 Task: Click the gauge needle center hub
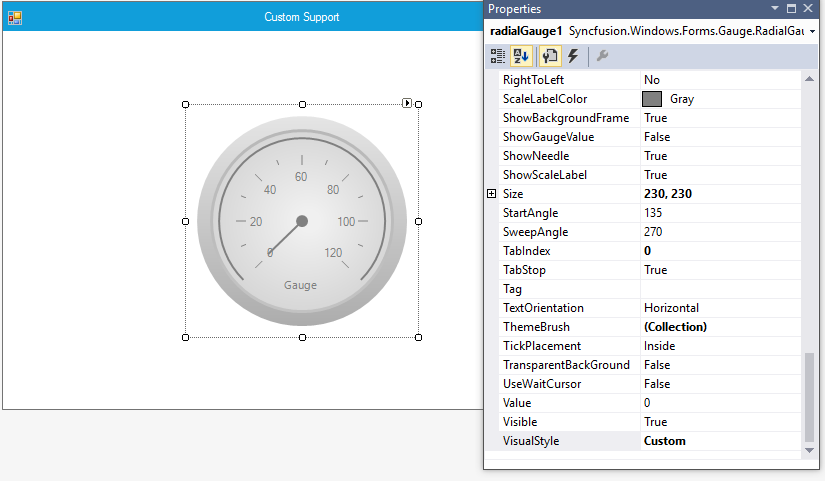(x=302, y=221)
